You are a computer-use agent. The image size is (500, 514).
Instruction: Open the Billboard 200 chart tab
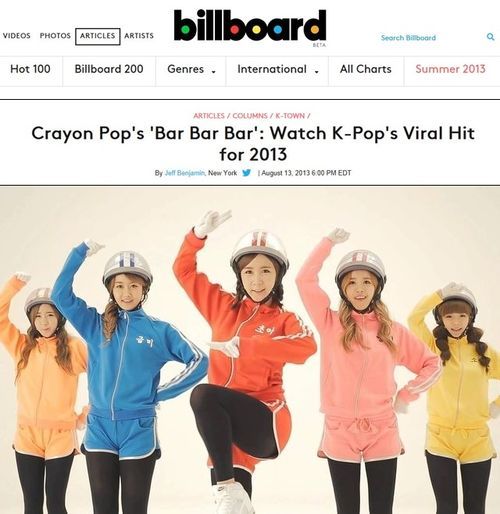pyautogui.click(x=109, y=69)
